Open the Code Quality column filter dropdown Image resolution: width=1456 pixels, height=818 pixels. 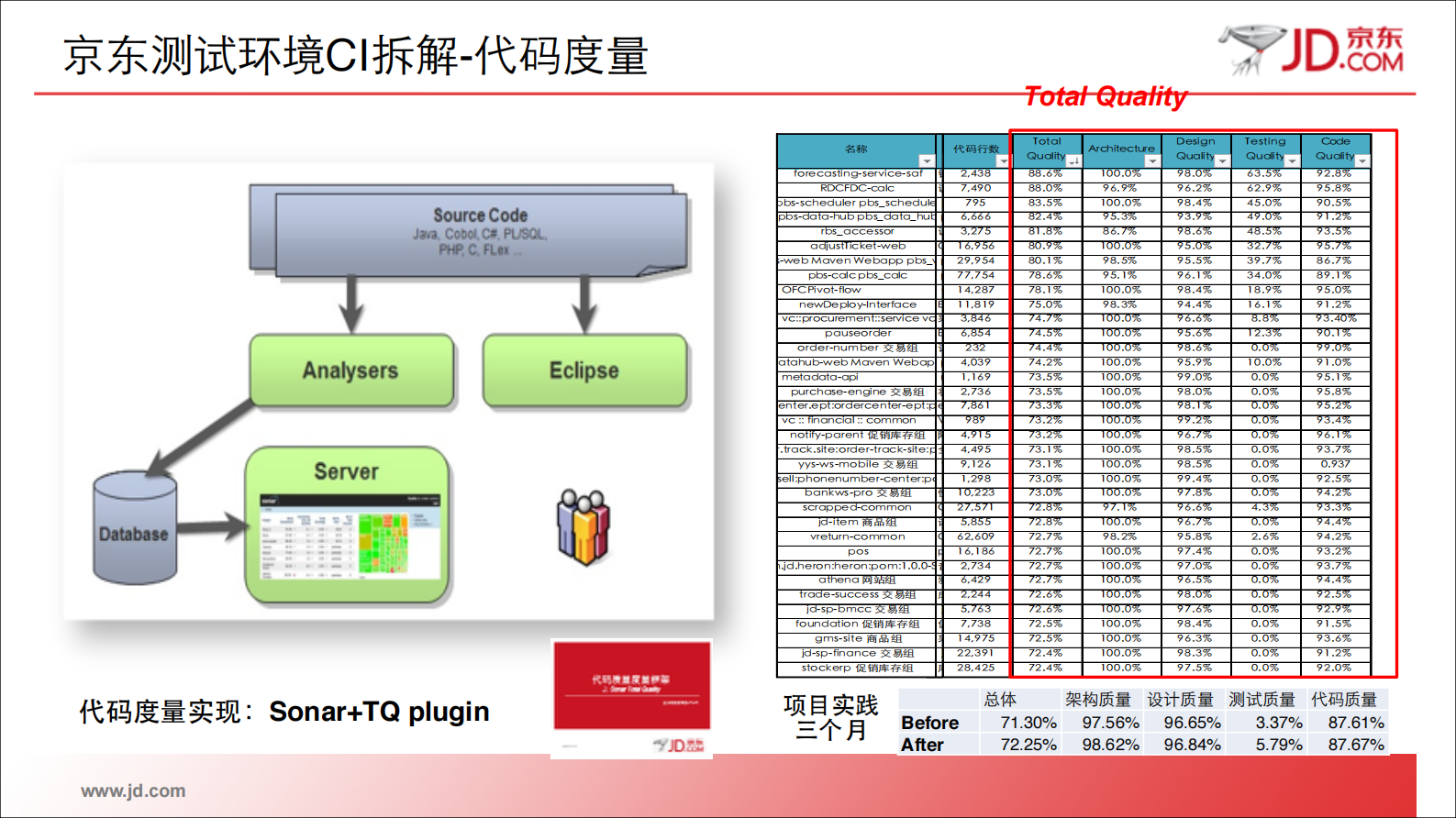click(1362, 161)
